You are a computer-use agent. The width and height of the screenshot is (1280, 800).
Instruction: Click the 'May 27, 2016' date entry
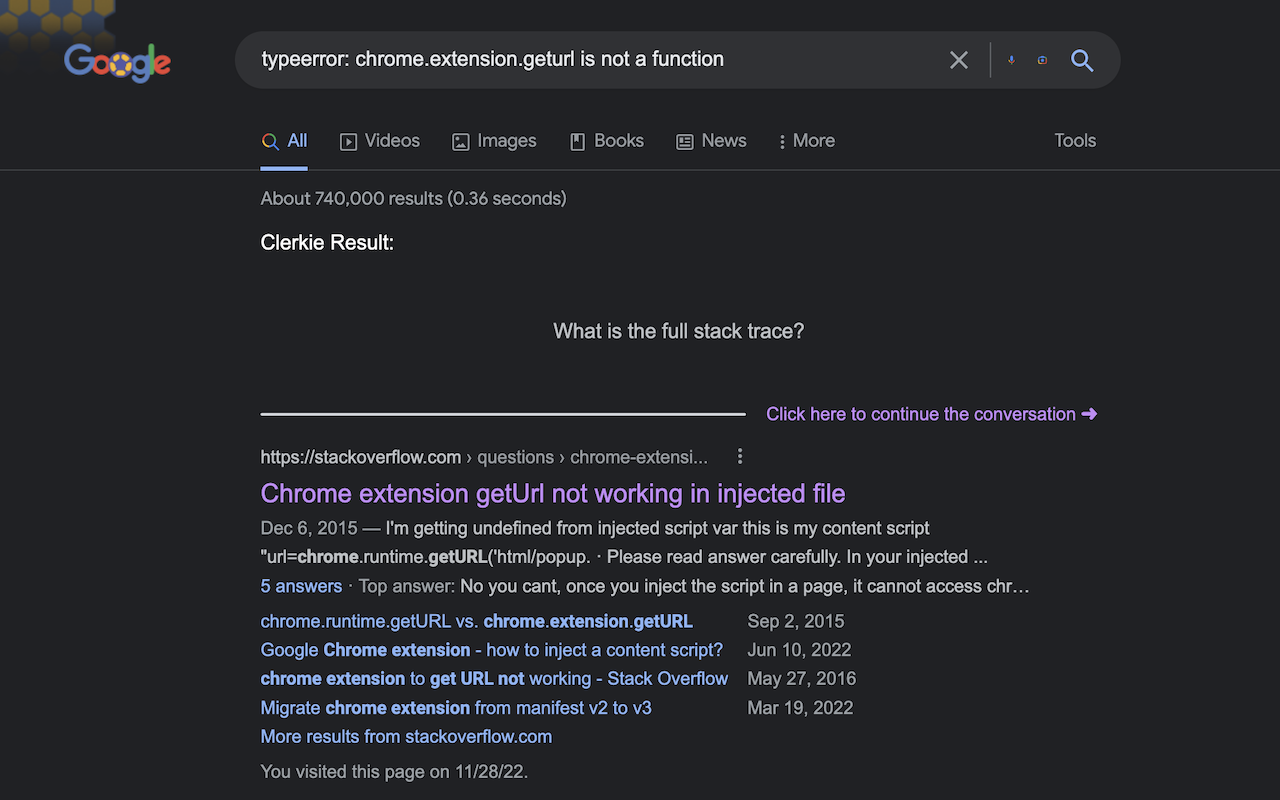[x=802, y=679]
